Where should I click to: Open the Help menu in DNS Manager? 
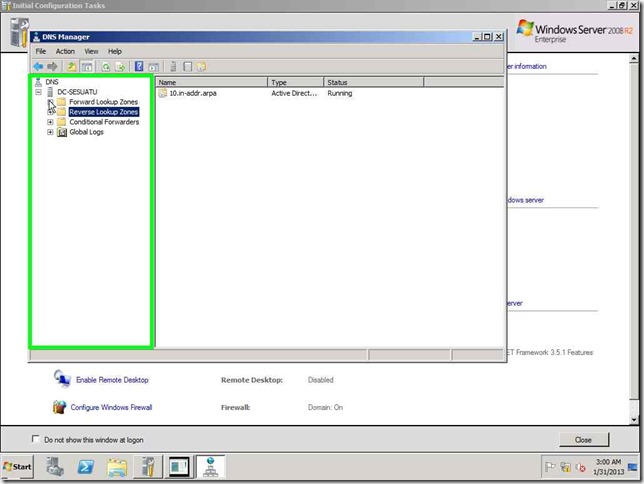coord(115,51)
